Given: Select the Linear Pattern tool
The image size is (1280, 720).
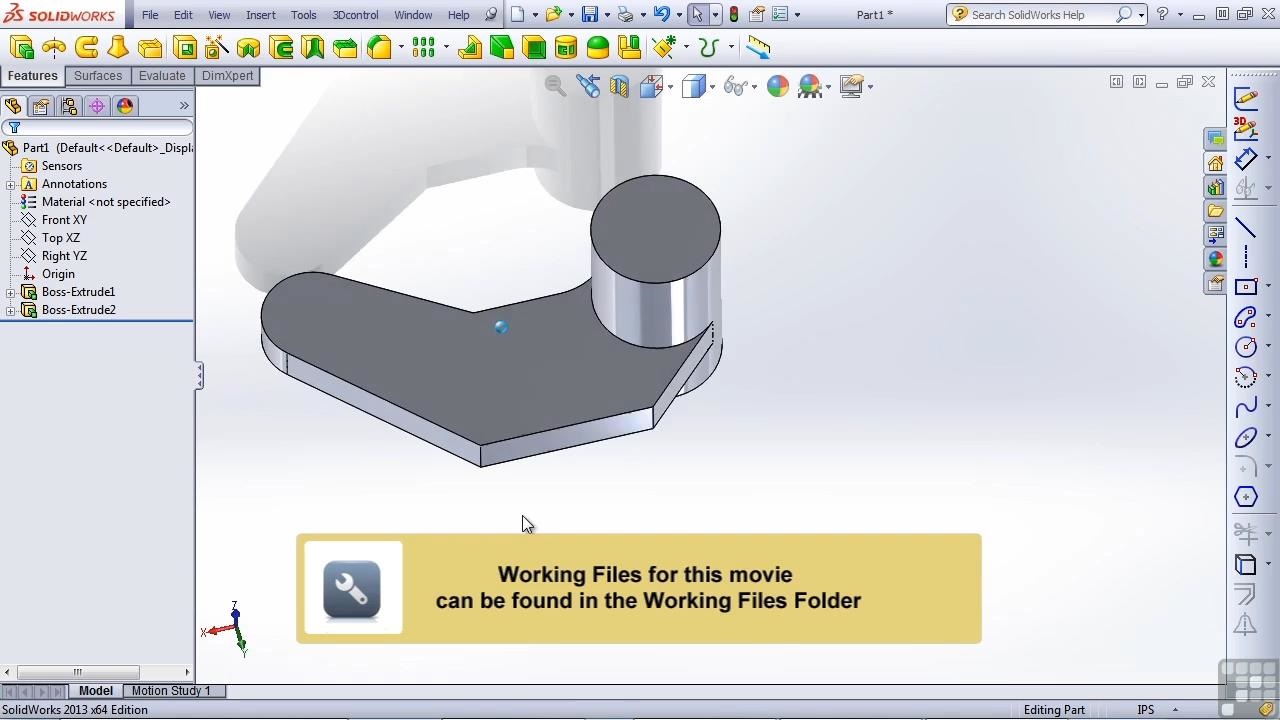Looking at the screenshot, I should [x=424, y=47].
